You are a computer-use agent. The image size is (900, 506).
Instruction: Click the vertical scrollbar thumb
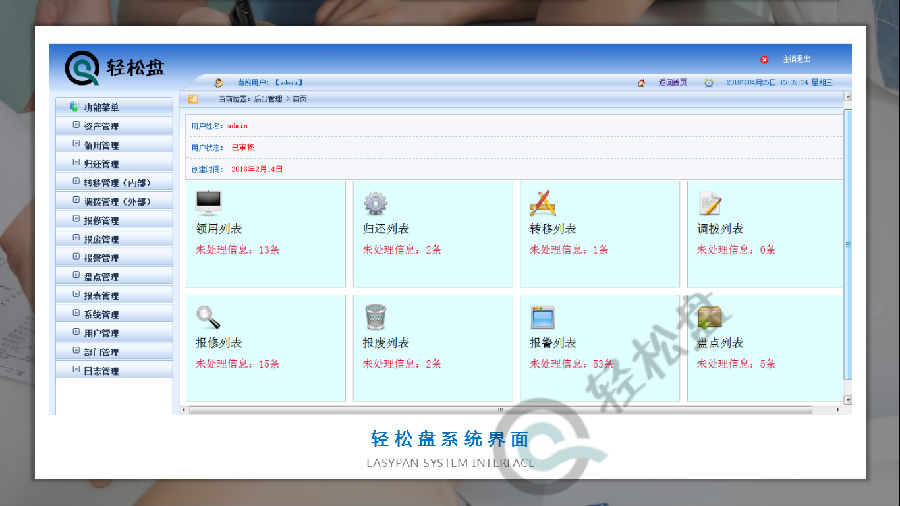click(847, 244)
